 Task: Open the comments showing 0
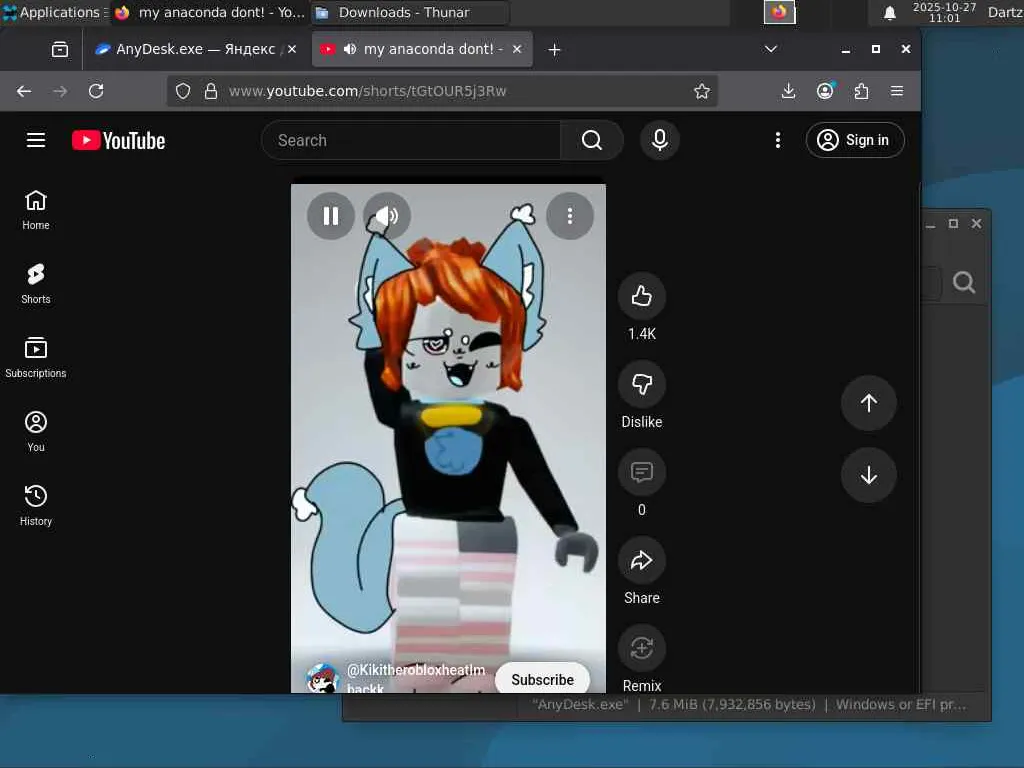(641, 472)
